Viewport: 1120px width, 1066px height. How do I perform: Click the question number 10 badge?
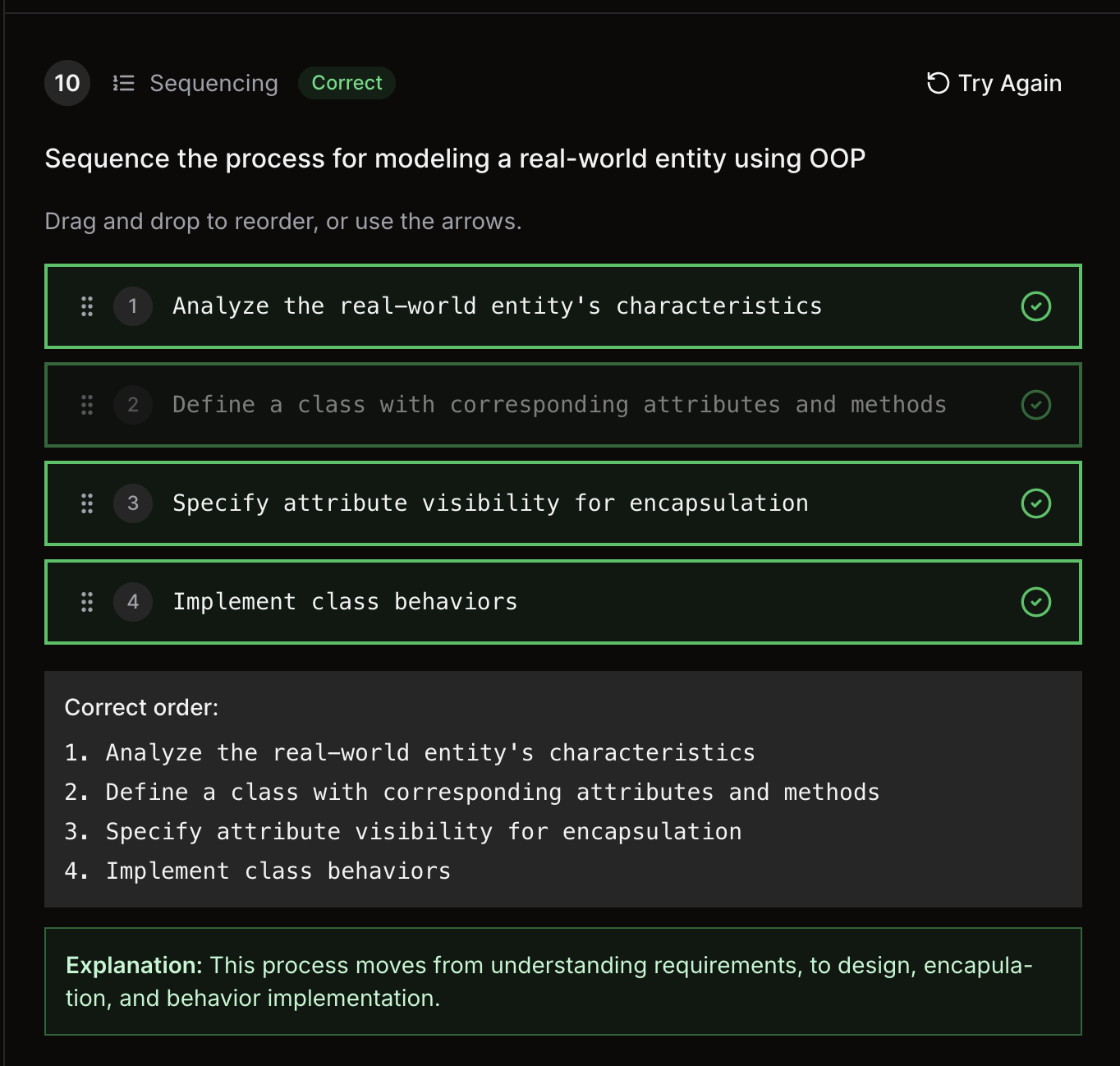coord(67,83)
